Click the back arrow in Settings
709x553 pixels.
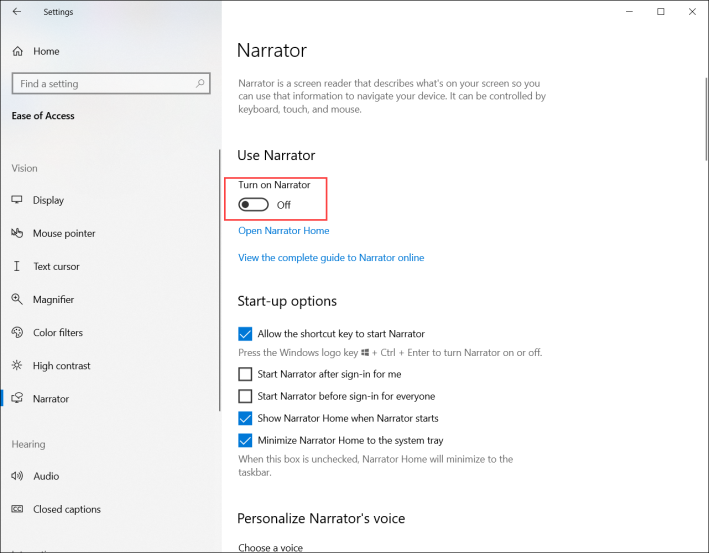(x=17, y=12)
